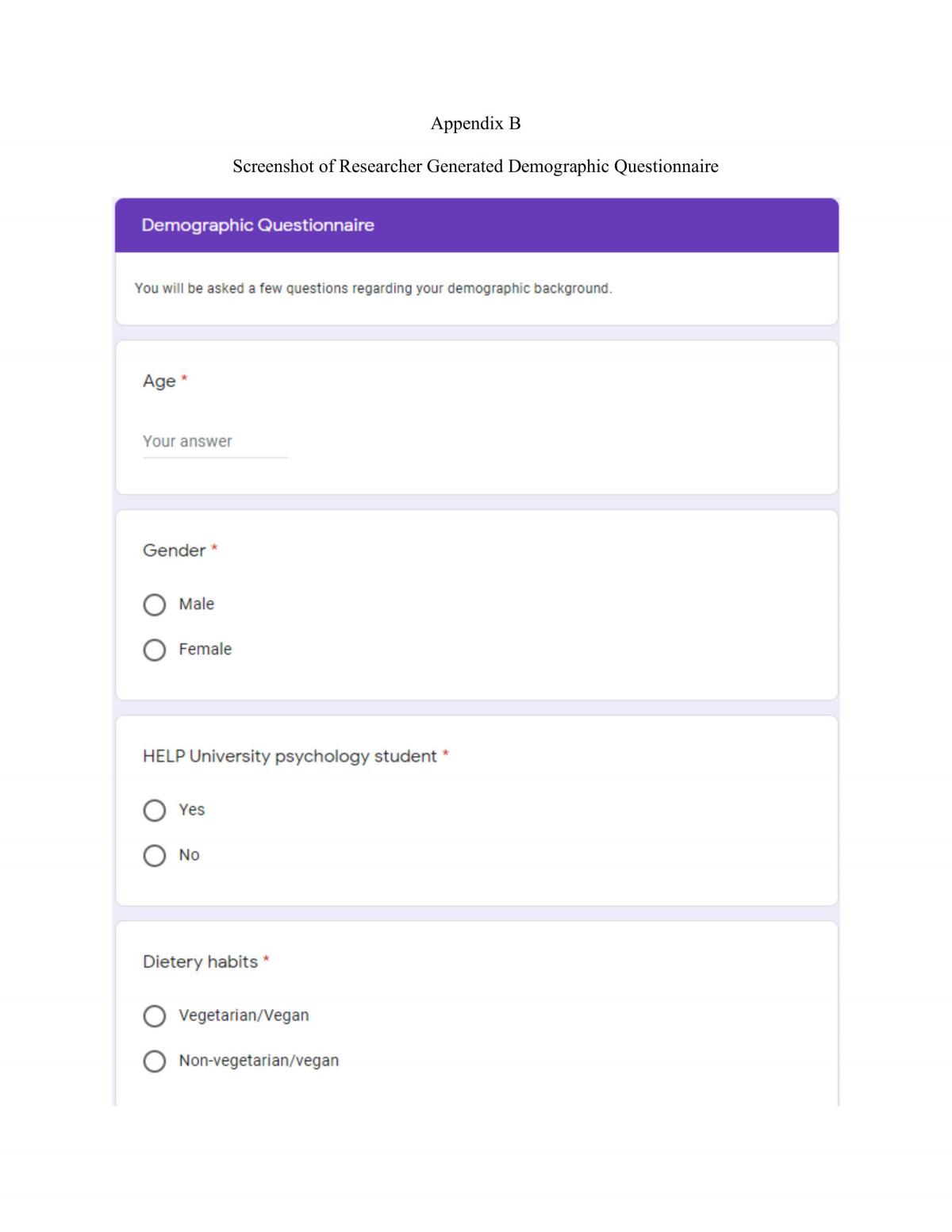Viewport: 952px width, 1232px height.
Task: Click the required asterisk after psychology student
Action: click(x=446, y=754)
